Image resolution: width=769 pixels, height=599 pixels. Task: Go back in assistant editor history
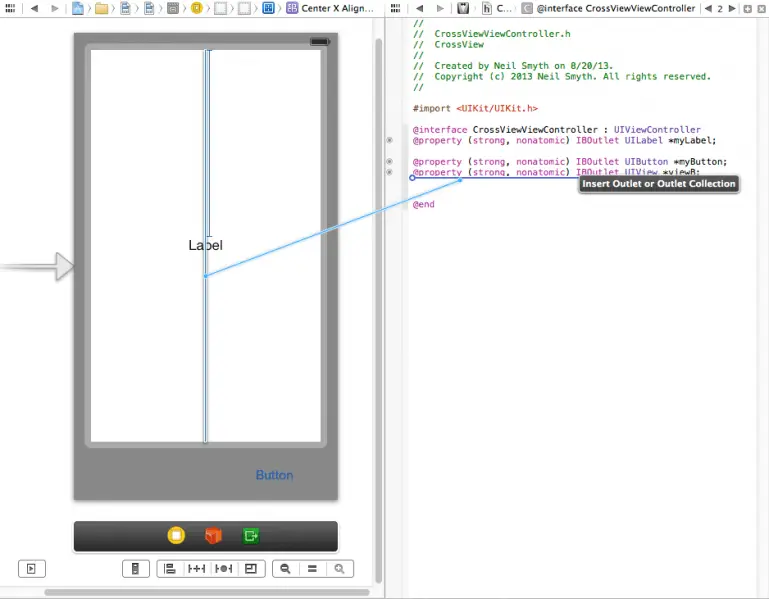(419, 8)
